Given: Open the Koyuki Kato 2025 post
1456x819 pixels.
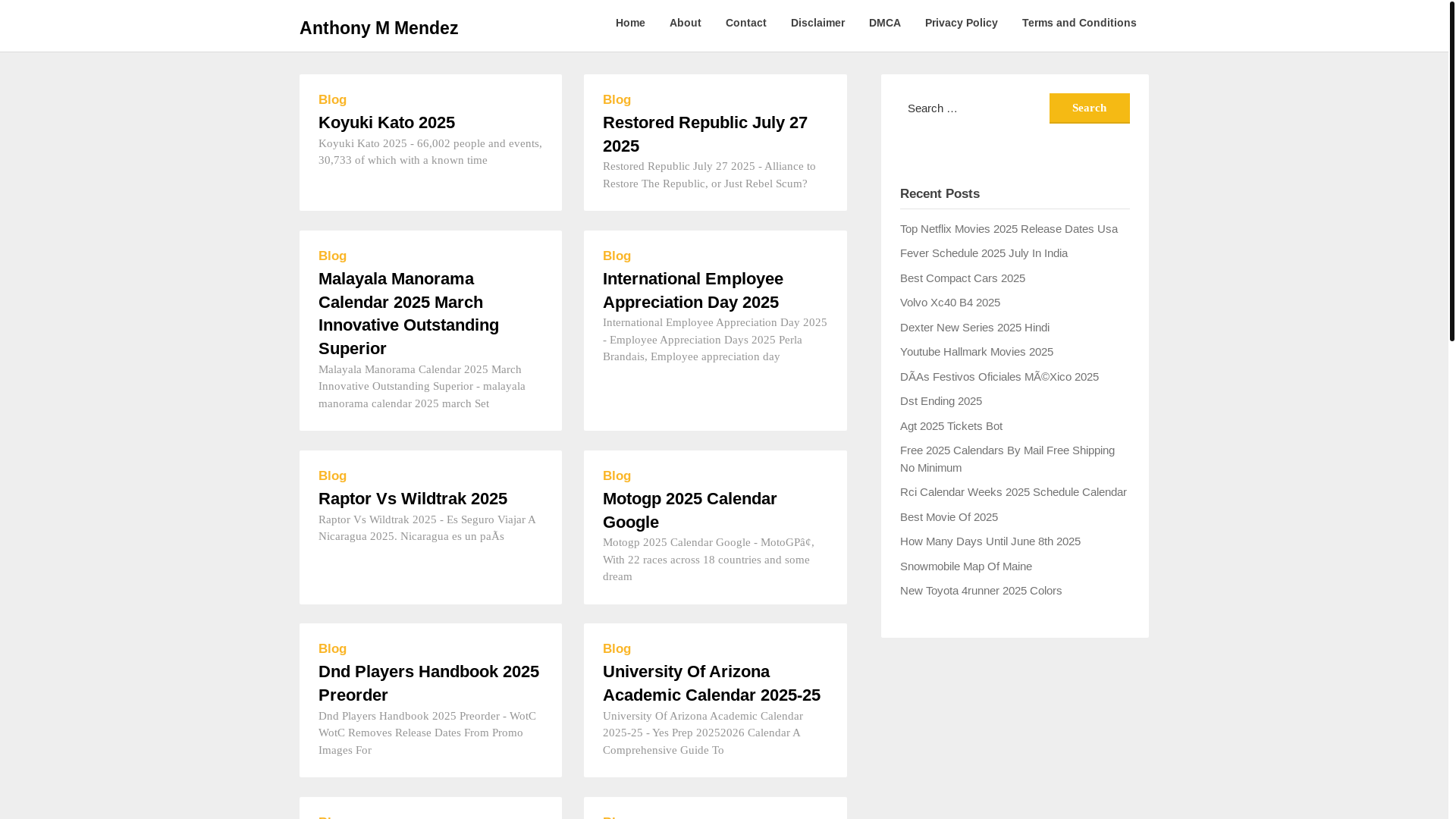Looking at the screenshot, I should 386,122.
